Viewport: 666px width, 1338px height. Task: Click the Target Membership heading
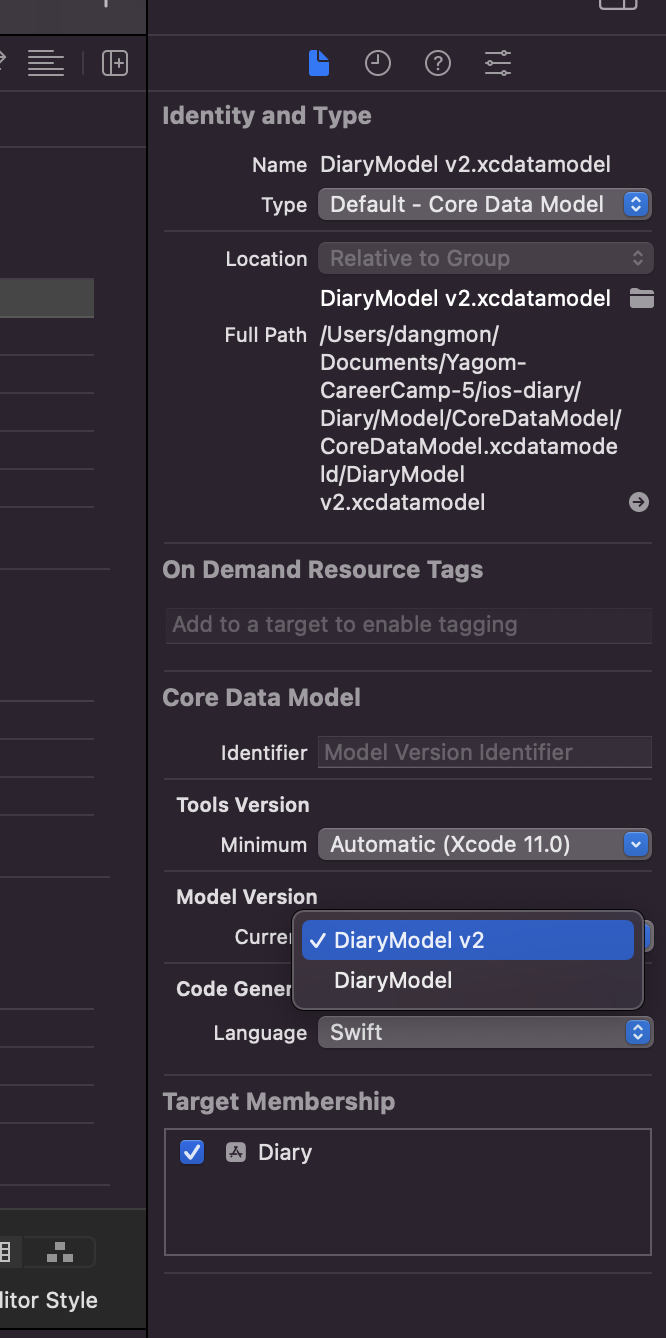pos(279,1101)
